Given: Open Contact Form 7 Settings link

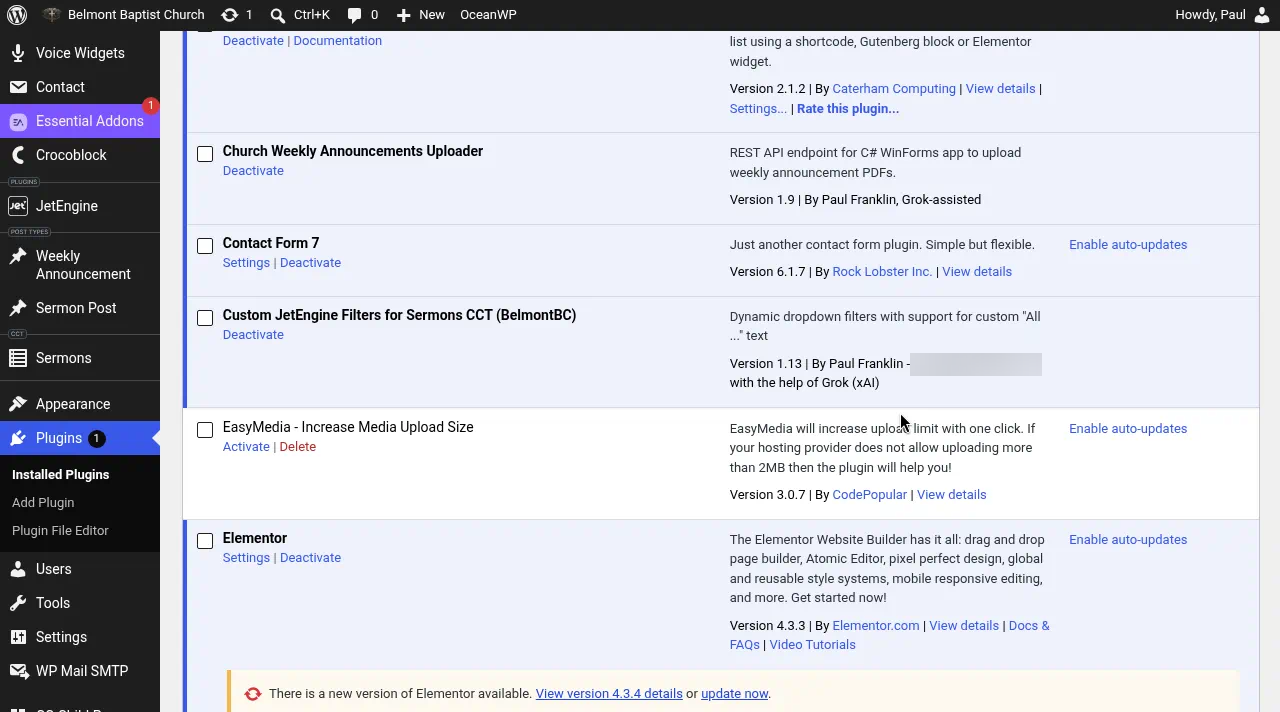Looking at the screenshot, I should click(246, 263).
